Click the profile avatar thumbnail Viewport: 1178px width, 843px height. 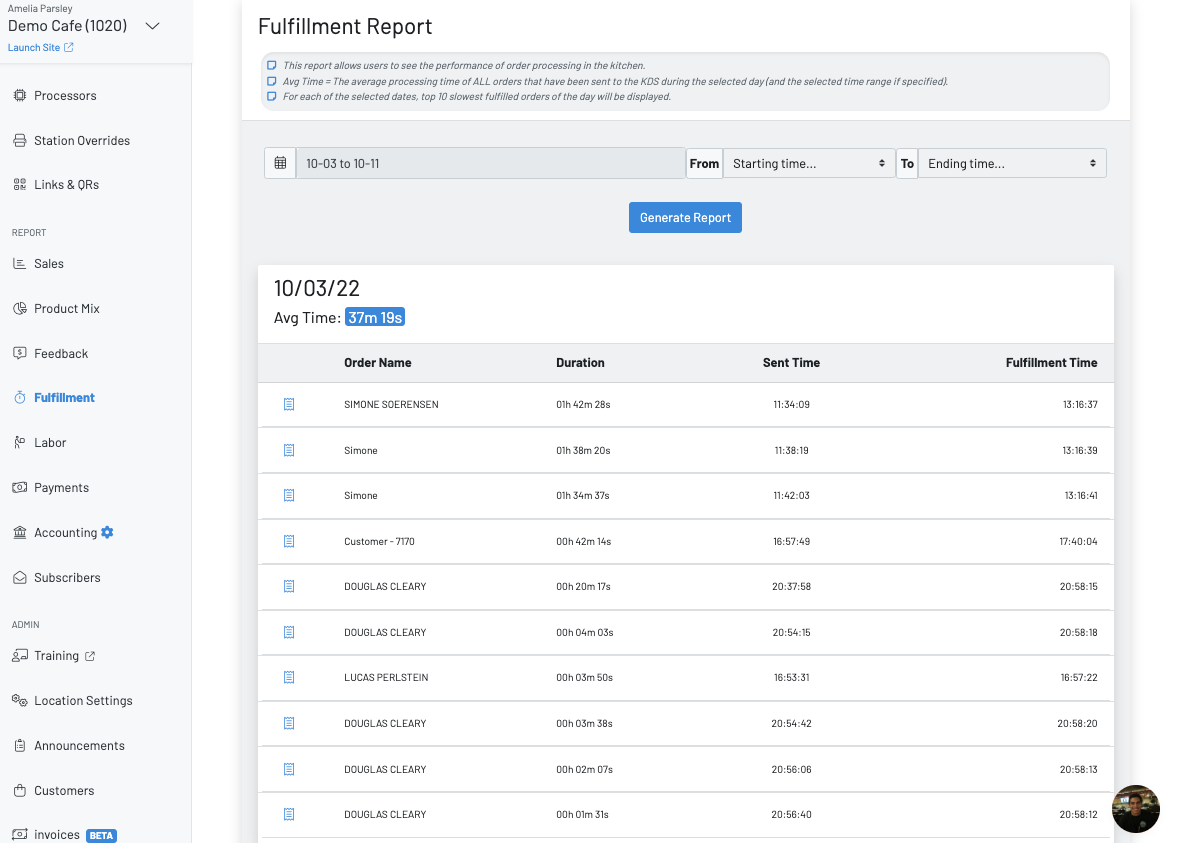1136,809
